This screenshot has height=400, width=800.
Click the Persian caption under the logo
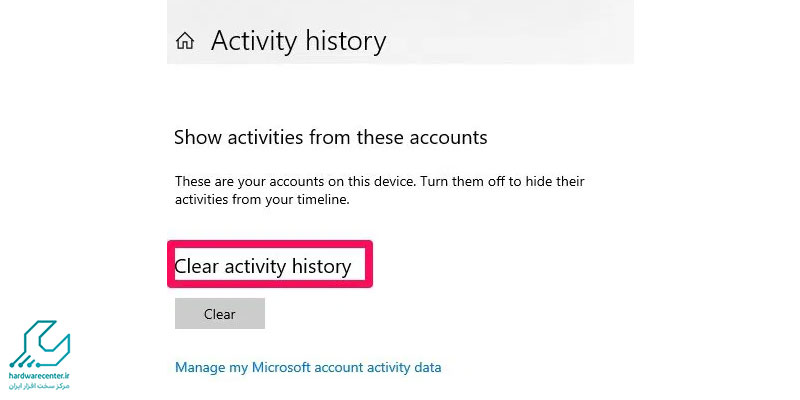(39, 386)
